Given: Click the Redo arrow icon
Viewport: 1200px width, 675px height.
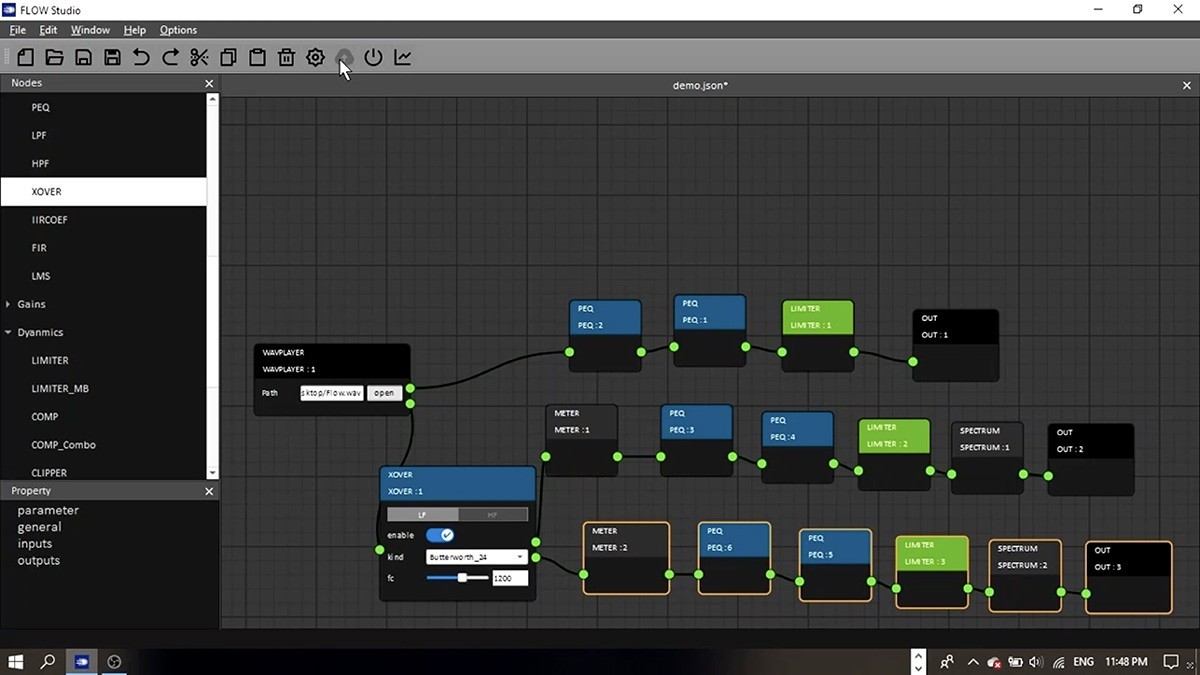Looking at the screenshot, I should (170, 57).
